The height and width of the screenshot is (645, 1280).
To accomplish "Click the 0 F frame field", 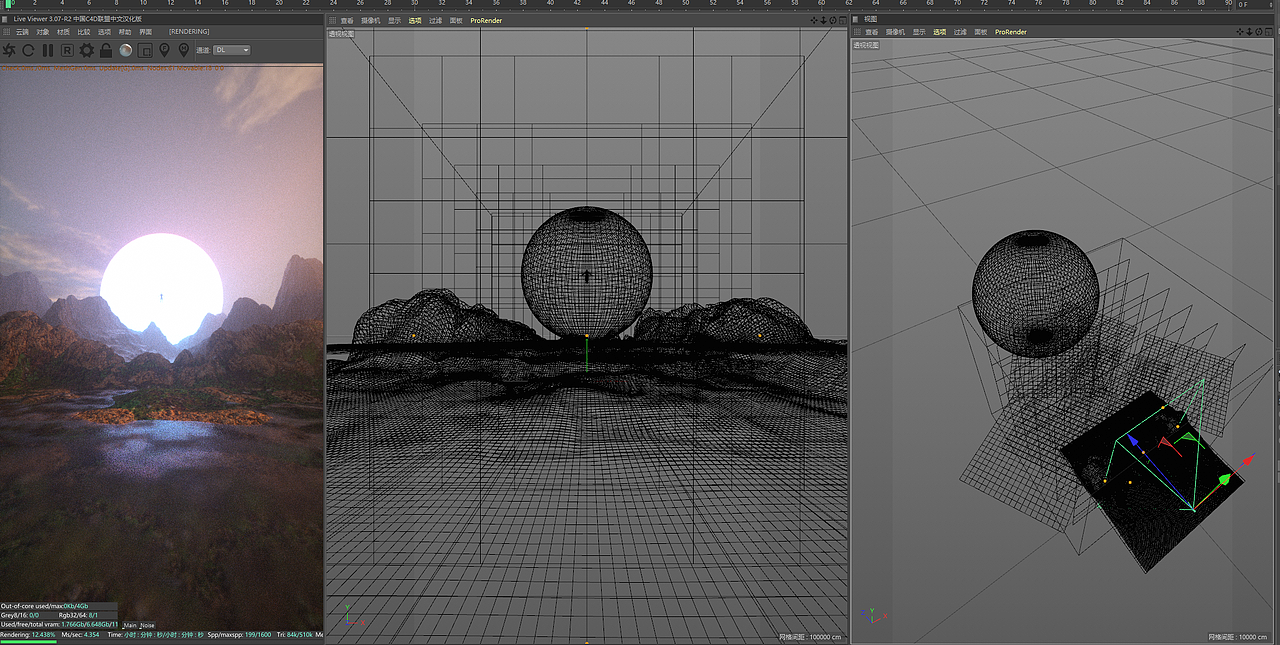I will click(x=1255, y=5).
